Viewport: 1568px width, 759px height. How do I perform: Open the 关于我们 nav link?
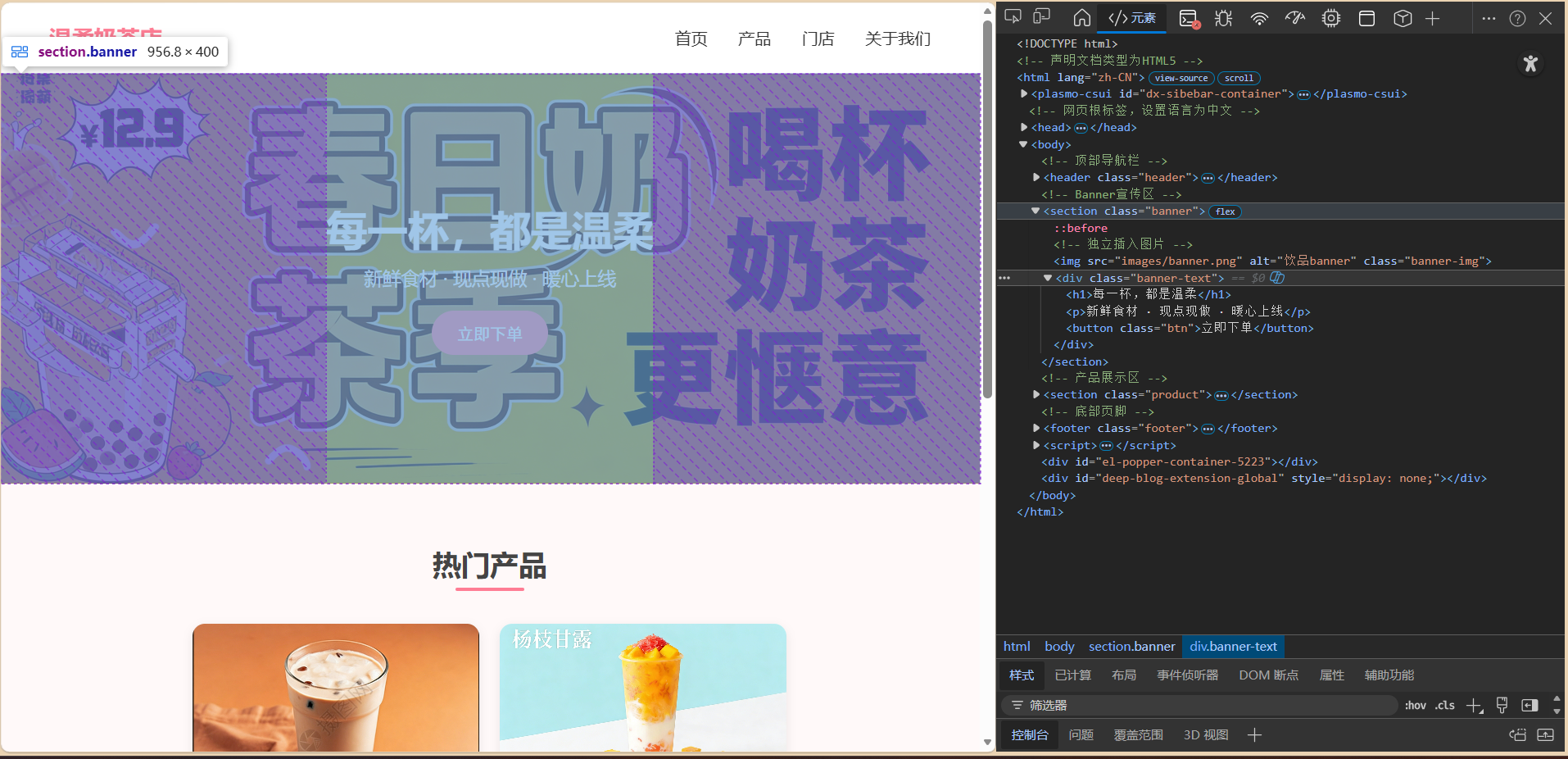[x=898, y=39]
